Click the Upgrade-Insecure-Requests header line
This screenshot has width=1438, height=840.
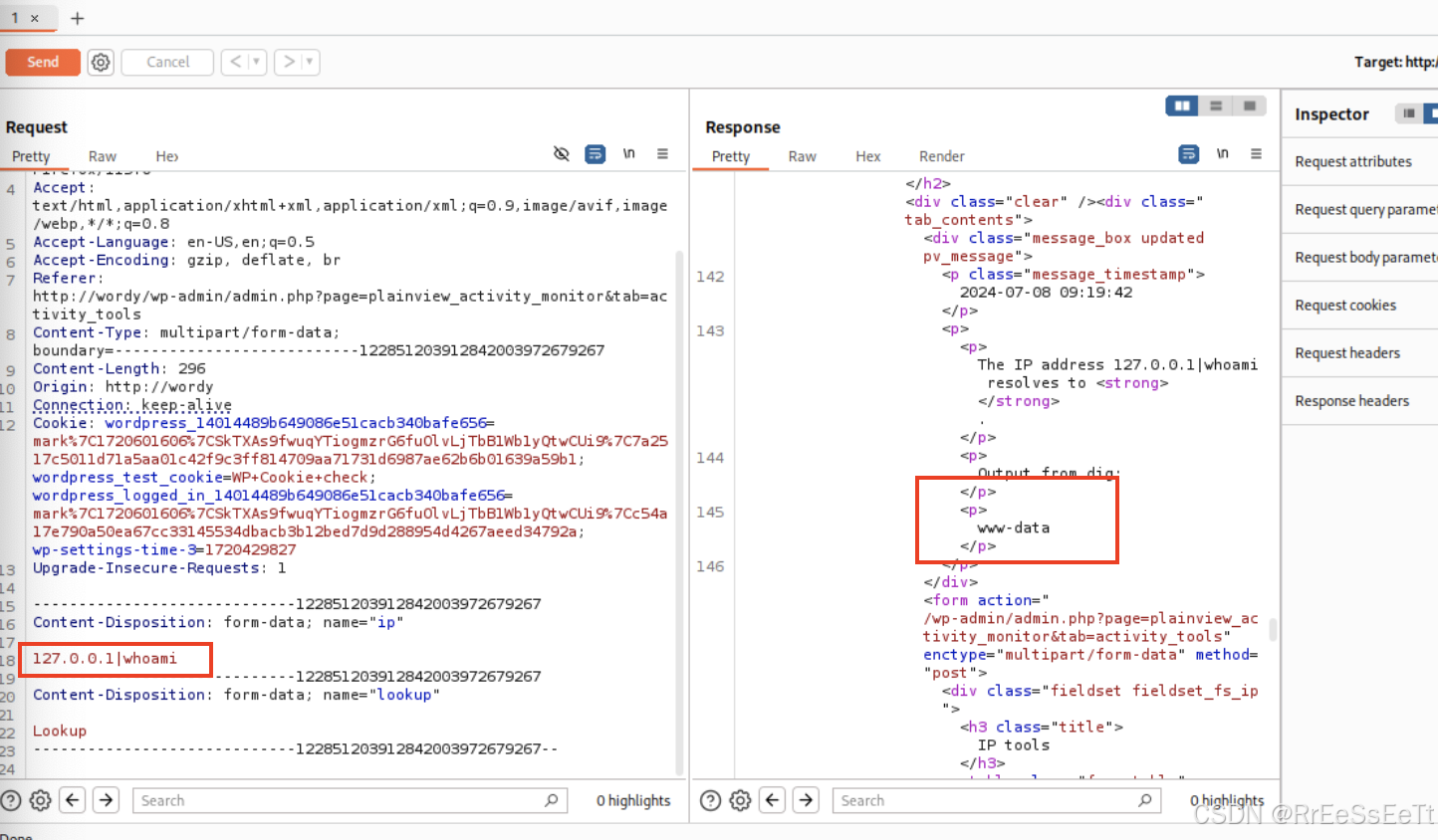(x=159, y=567)
